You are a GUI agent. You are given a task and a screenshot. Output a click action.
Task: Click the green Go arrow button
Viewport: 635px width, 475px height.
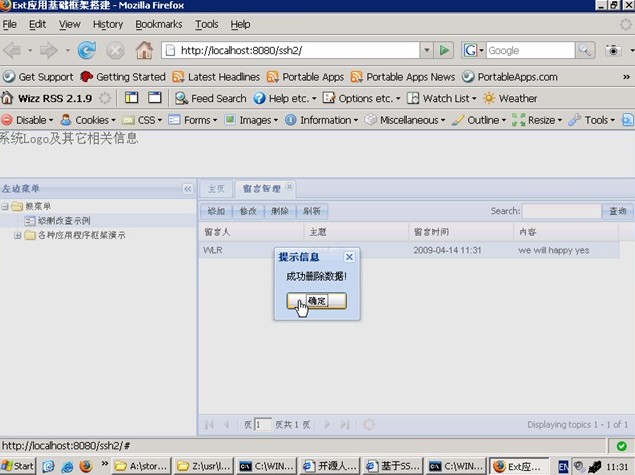444,51
